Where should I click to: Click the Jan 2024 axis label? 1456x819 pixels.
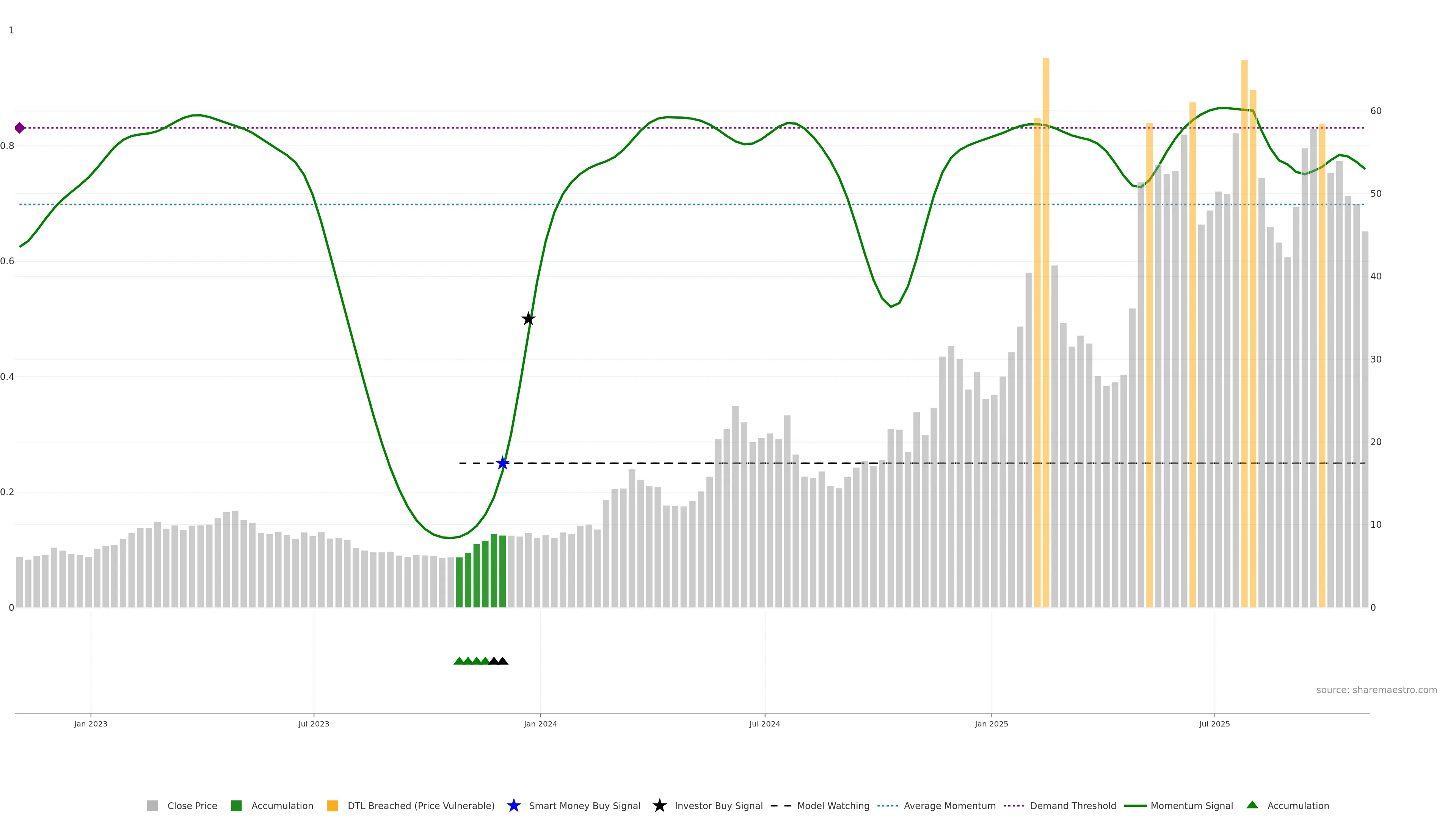540,724
